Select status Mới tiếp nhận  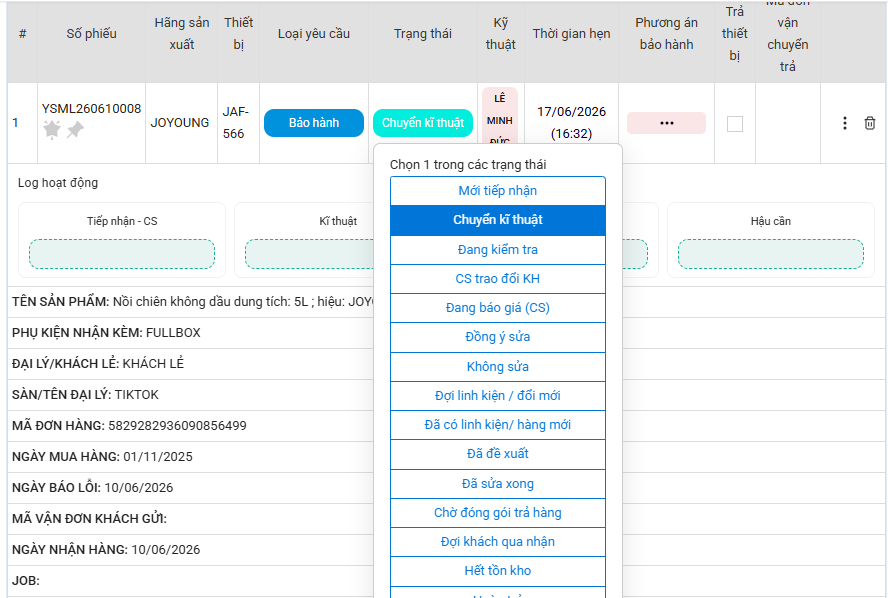coord(498,191)
